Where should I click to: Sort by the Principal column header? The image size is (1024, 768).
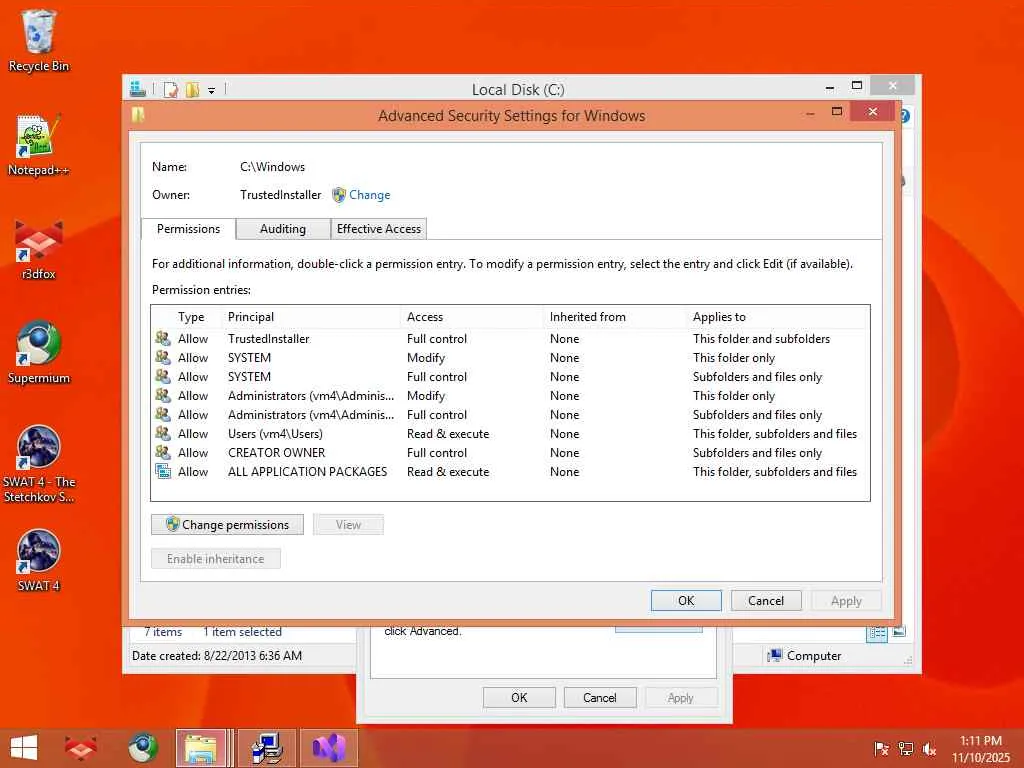coord(311,317)
